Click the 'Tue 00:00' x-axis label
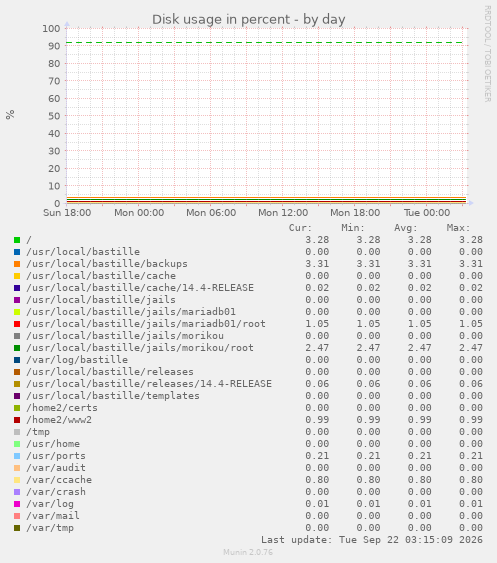This screenshot has height=563, width=497. (x=427, y=213)
